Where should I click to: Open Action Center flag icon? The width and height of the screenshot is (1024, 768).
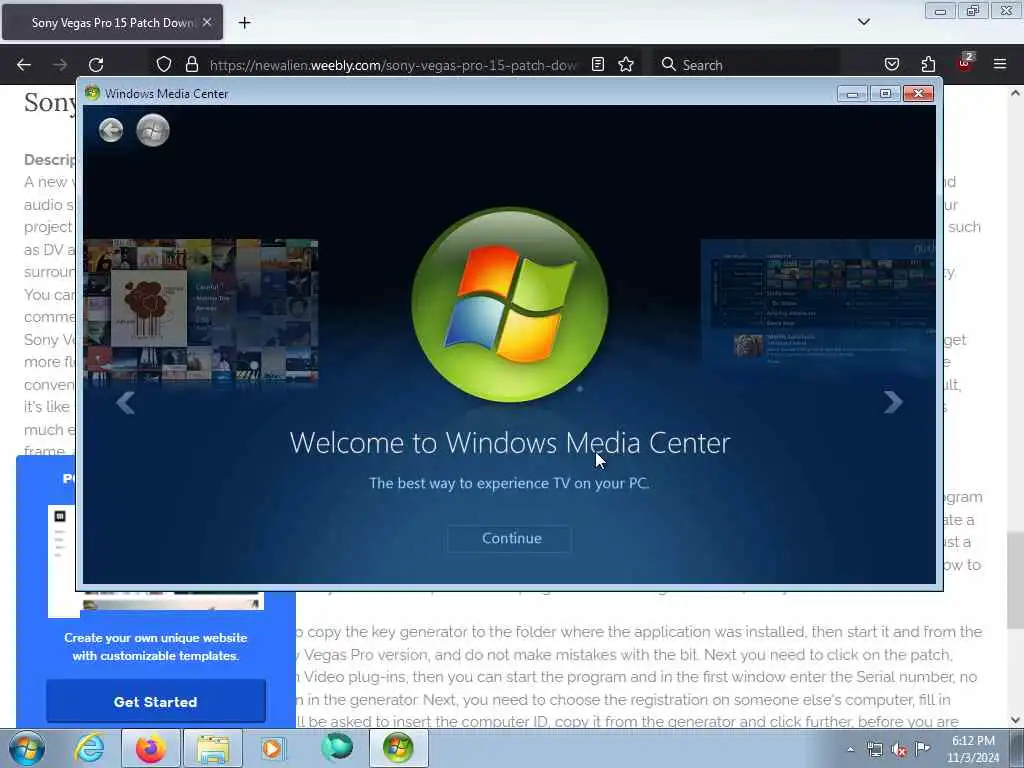point(922,748)
